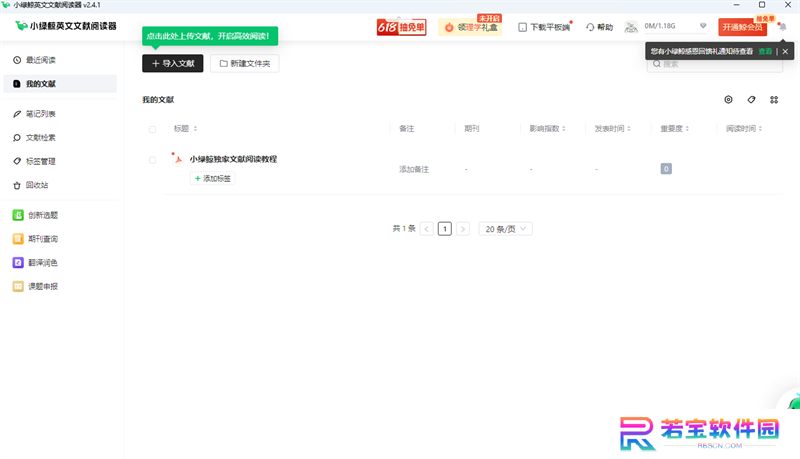
Task: Open 回收站 recycle bin
Action: tap(60, 185)
